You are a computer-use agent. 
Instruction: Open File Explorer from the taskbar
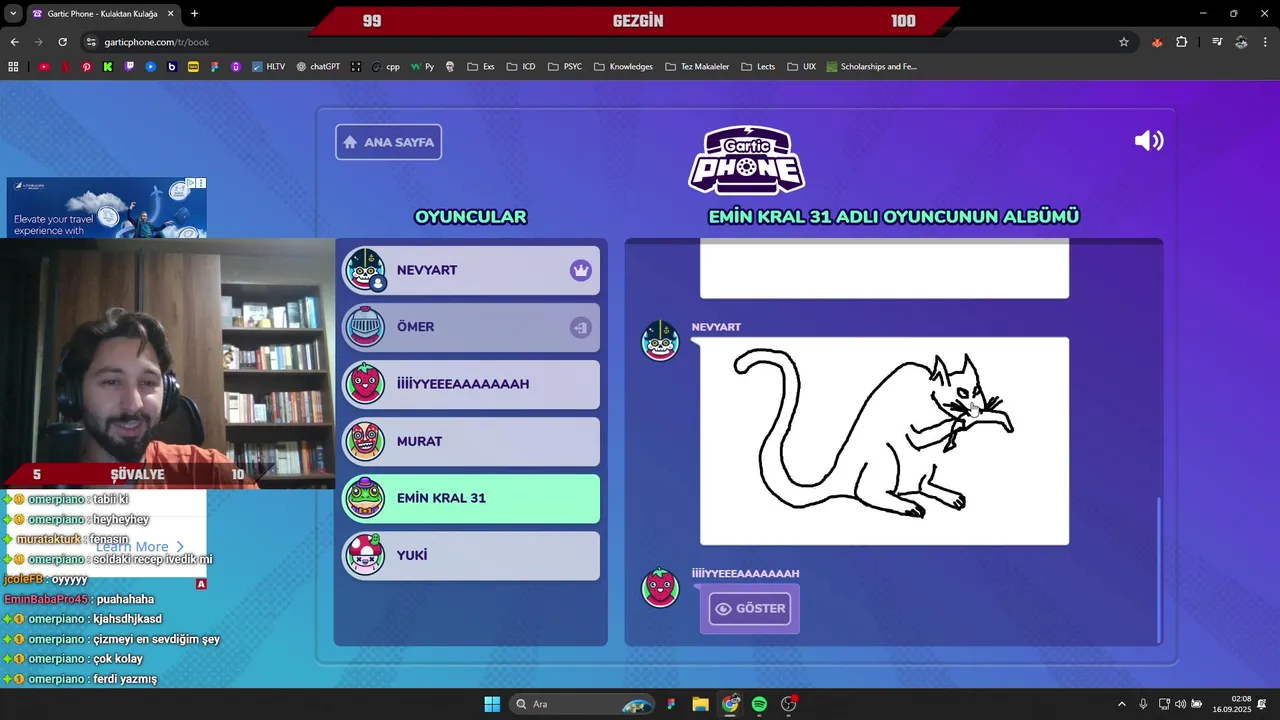tap(700, 704)
